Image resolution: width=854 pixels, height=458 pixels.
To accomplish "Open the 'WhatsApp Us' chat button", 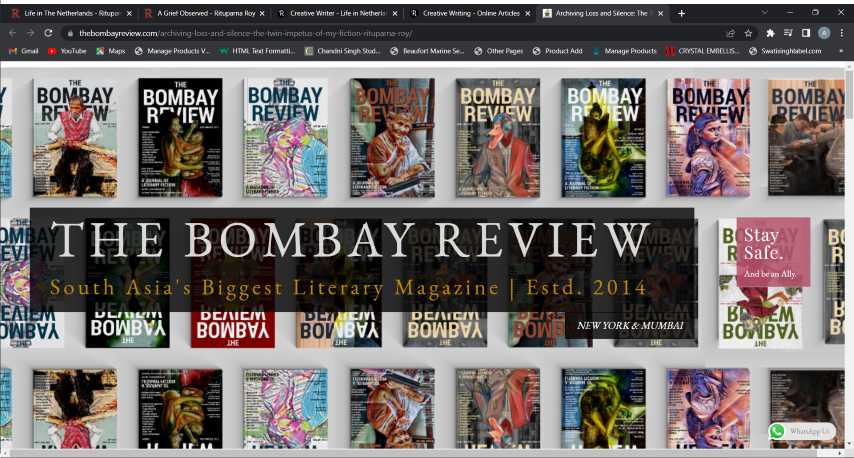I will click(x=802, y=431).
